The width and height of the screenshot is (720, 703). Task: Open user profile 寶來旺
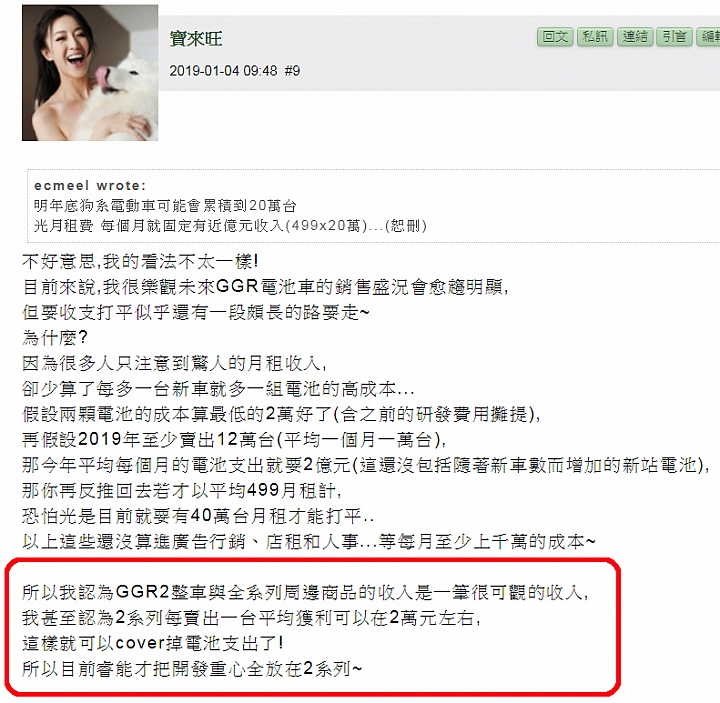point(196,39)
